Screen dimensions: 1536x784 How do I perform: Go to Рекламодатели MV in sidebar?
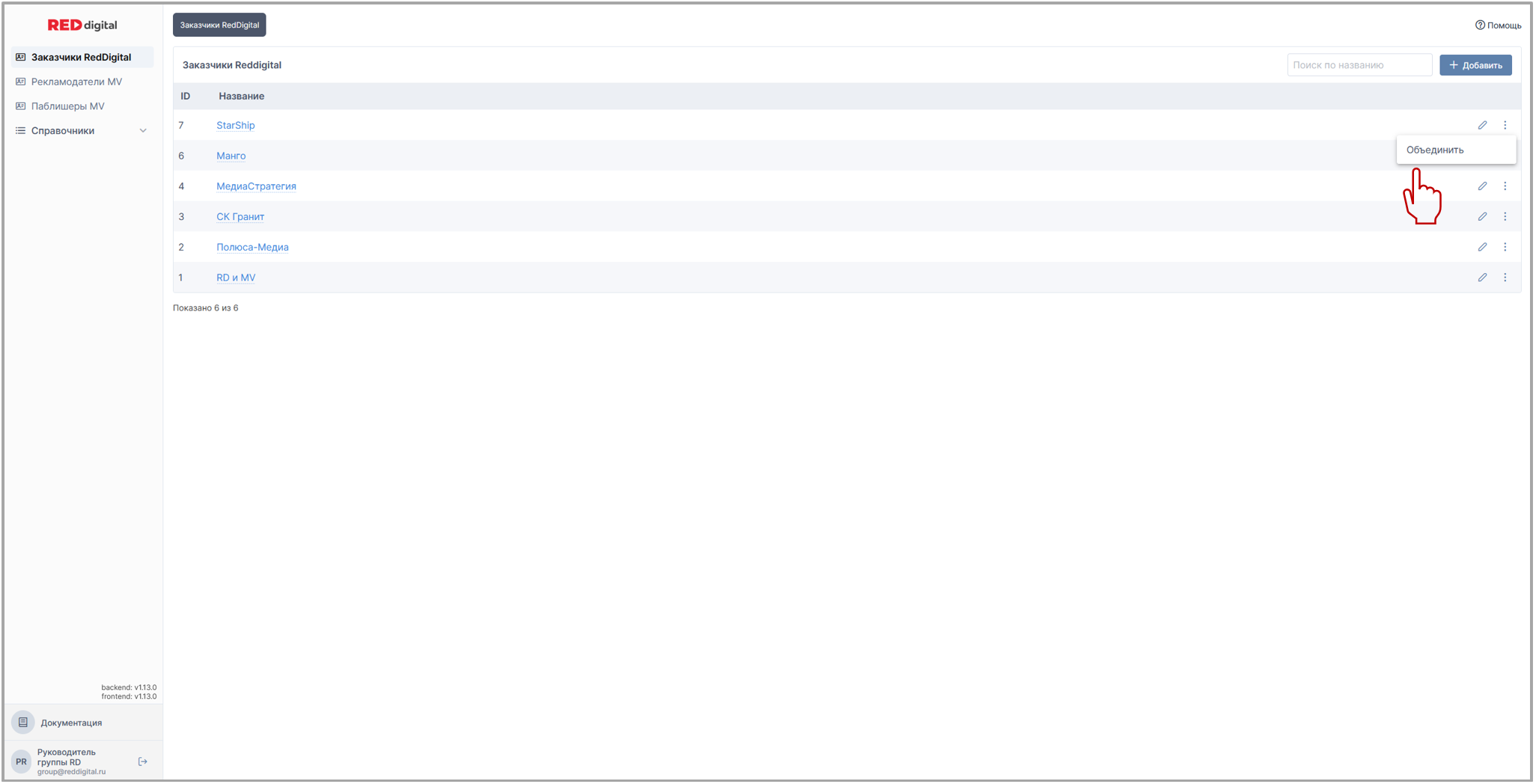click(76, 82)
